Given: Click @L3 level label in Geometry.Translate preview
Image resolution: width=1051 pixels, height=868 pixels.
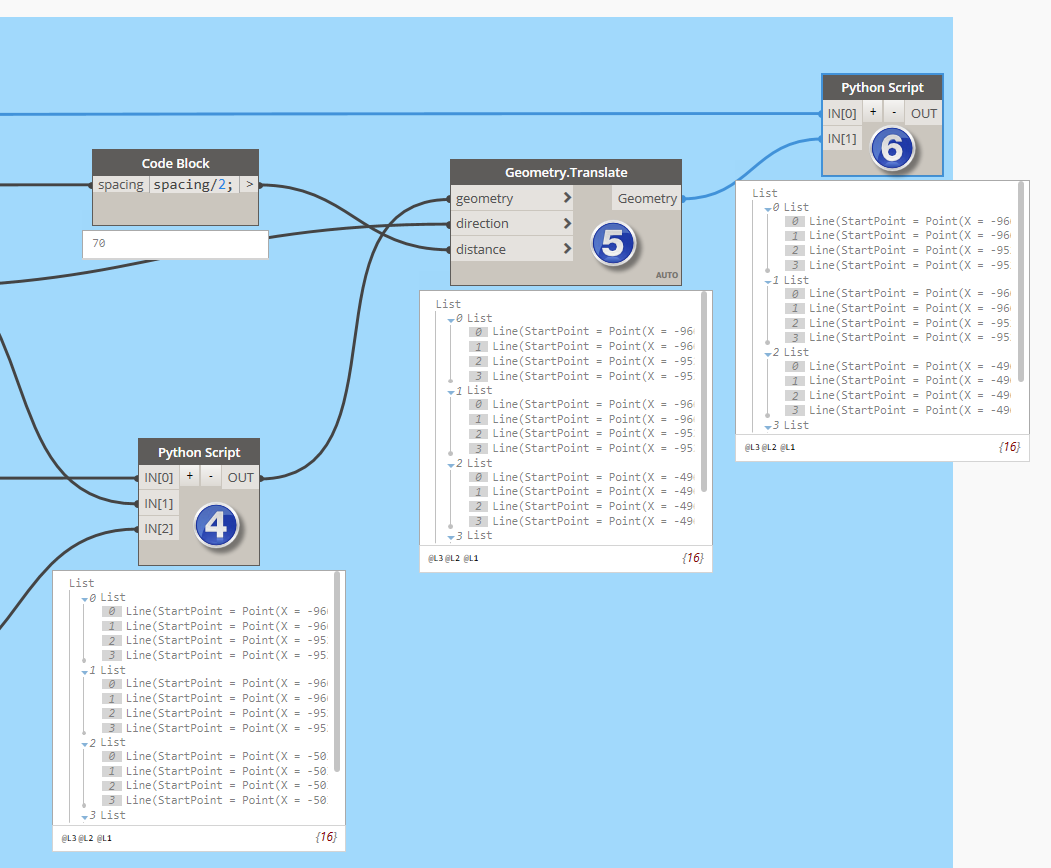Looking at the screenshot, I should coord(435,558).
